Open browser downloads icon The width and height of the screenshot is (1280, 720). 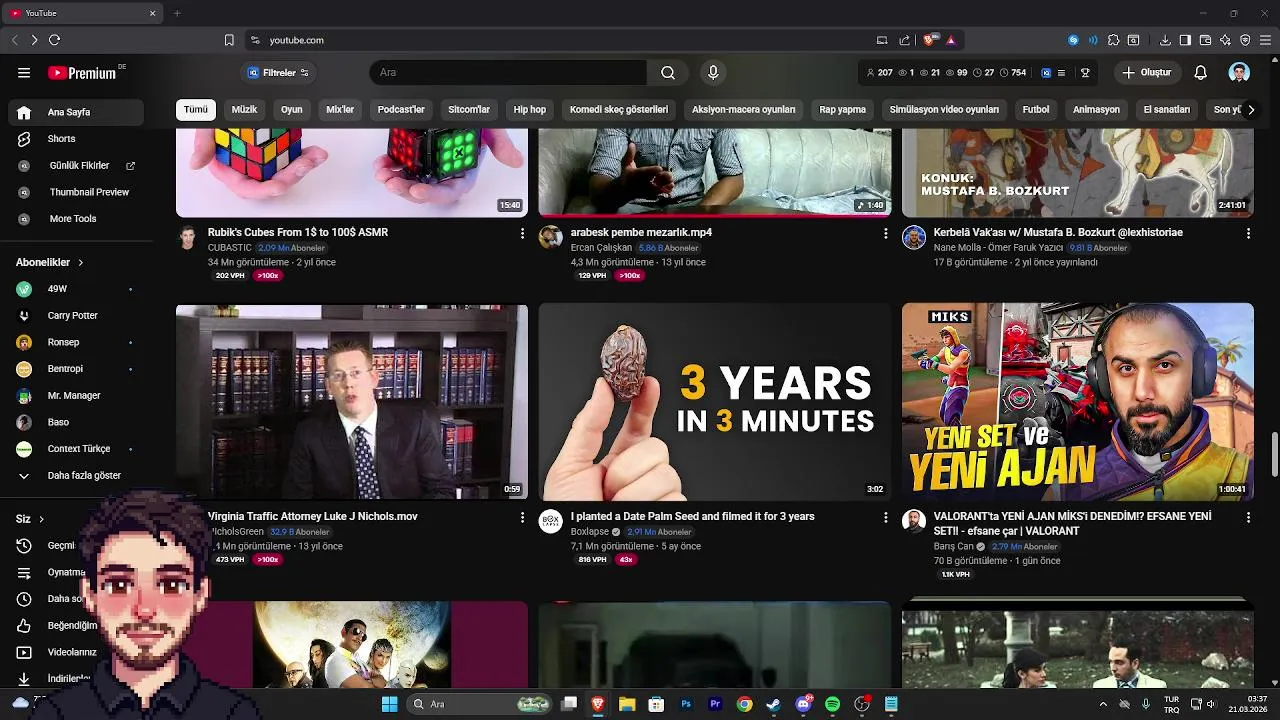(x=1165, y=40)
